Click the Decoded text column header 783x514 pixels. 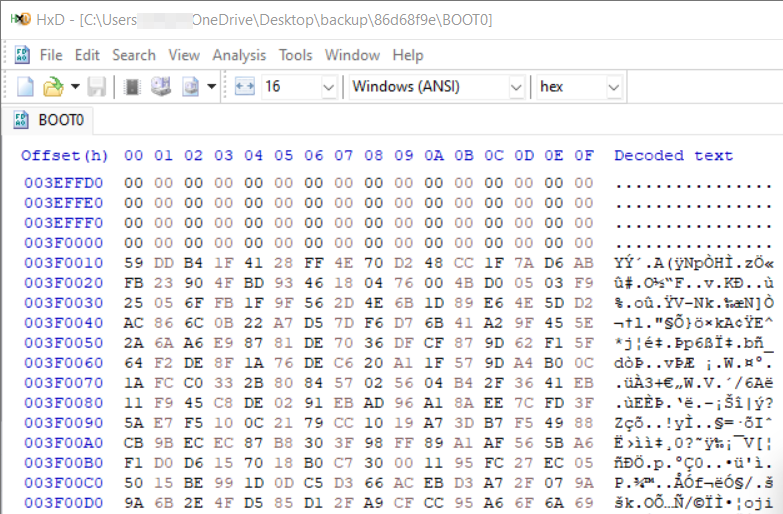tap(673, 155)
